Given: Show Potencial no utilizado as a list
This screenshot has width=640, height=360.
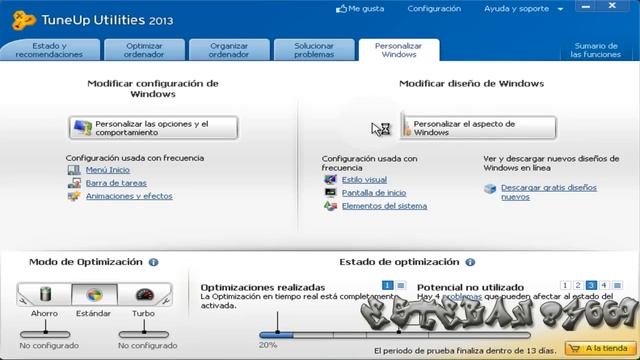Looking at the screenshot, I should 618,285.
